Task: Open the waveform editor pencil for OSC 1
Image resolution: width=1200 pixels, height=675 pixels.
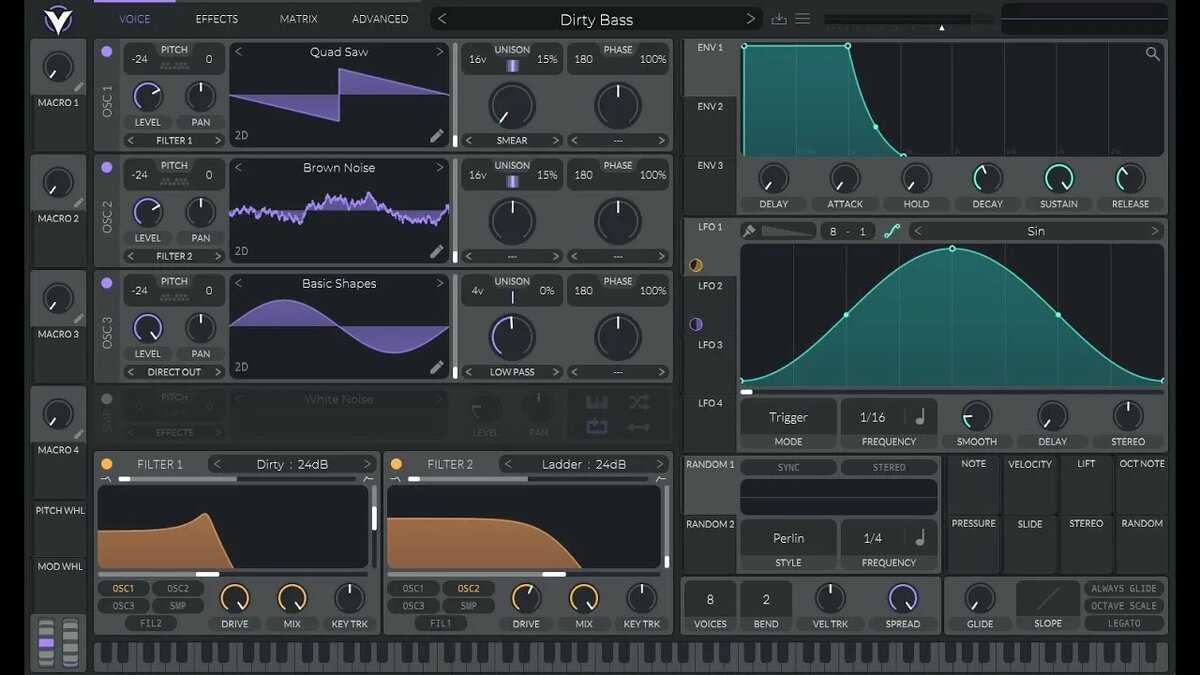Action: [437, 136]
